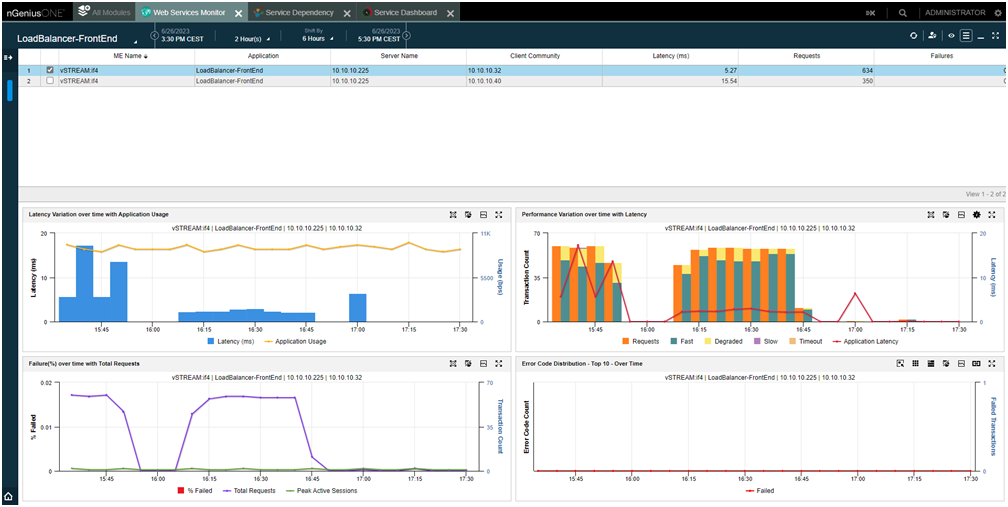Click the All Modules stack icon

pyautogui.click(x=83, y=12)
